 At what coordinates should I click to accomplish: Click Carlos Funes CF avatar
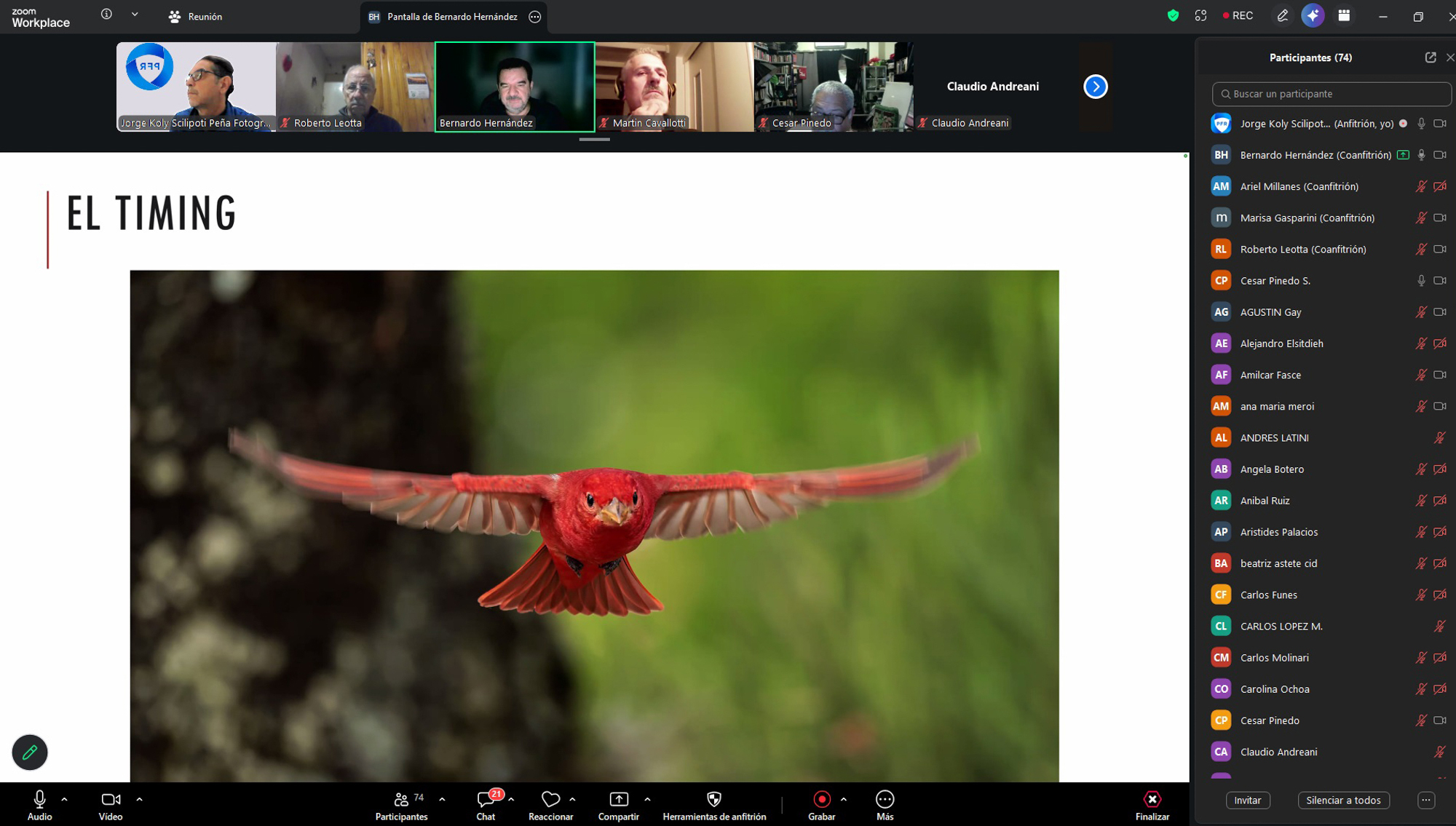tap(1221, 595)
